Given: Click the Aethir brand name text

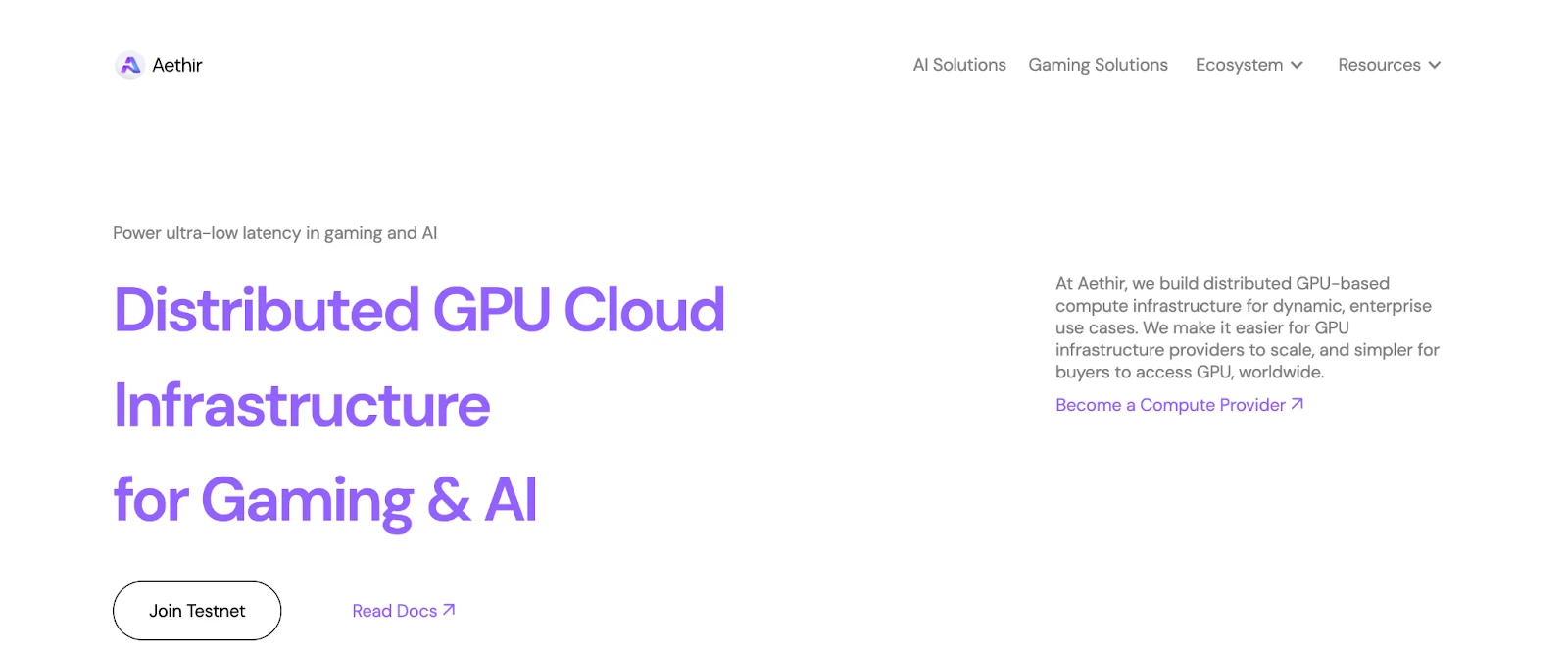Looking at the screenshot, I should coord(177,65).
